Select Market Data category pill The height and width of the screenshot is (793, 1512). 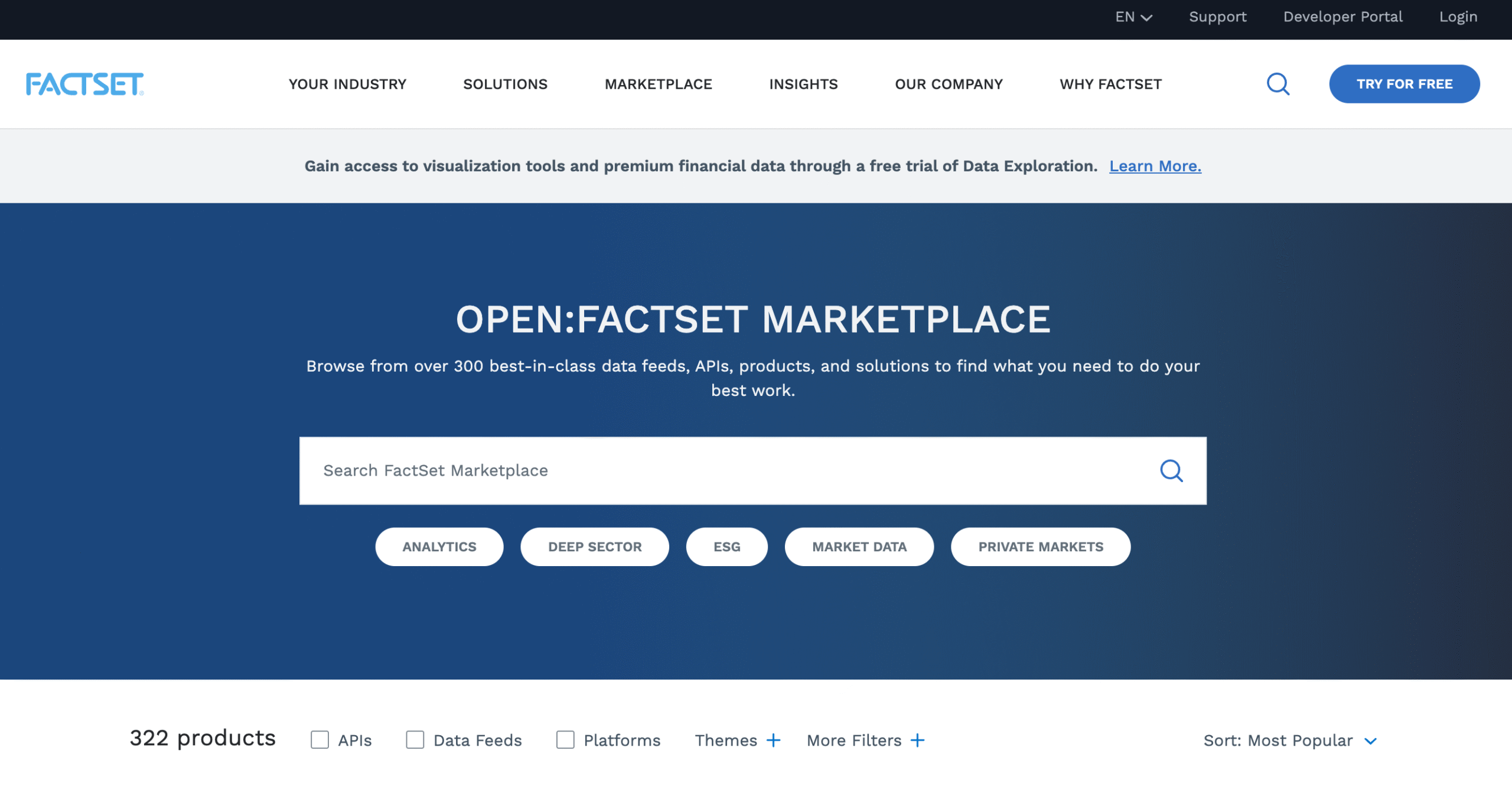(x=859, y=547)
